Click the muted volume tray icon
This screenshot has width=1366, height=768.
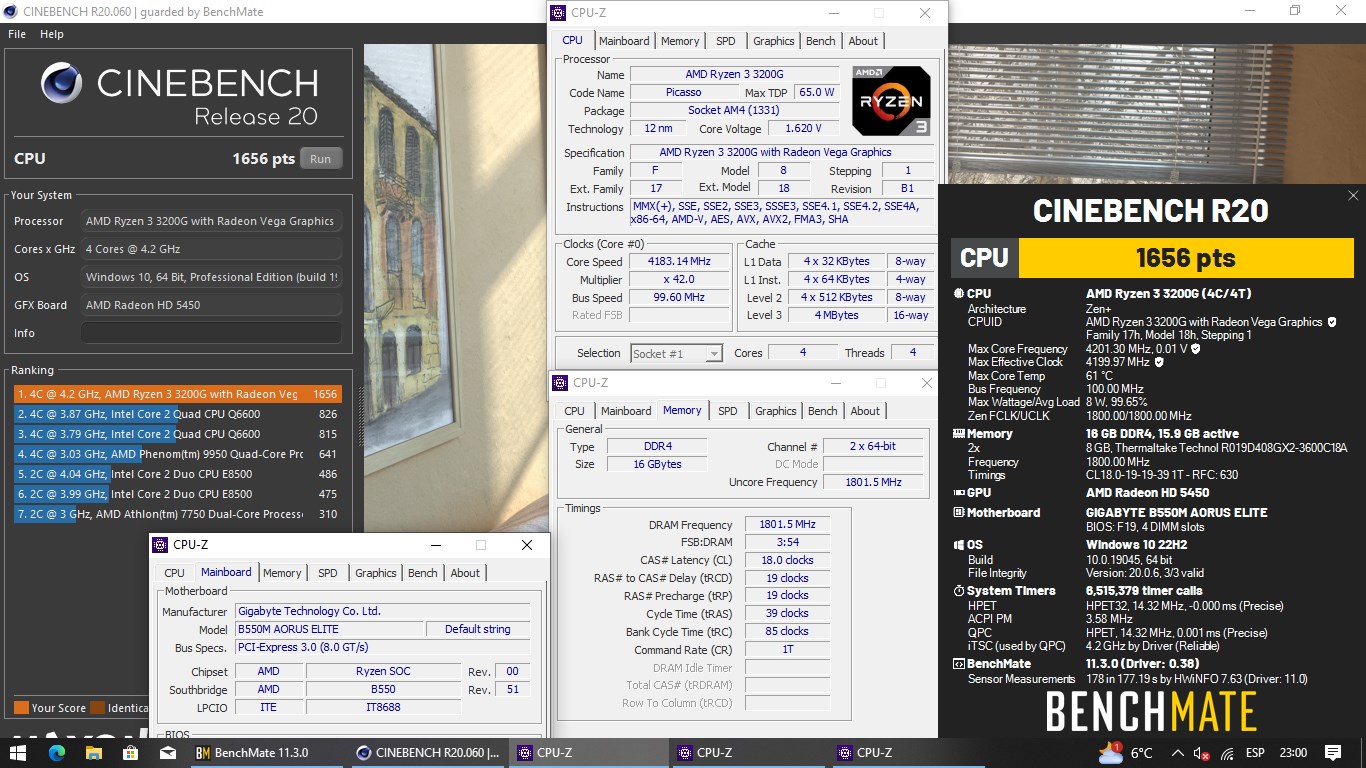point(1203,754)
